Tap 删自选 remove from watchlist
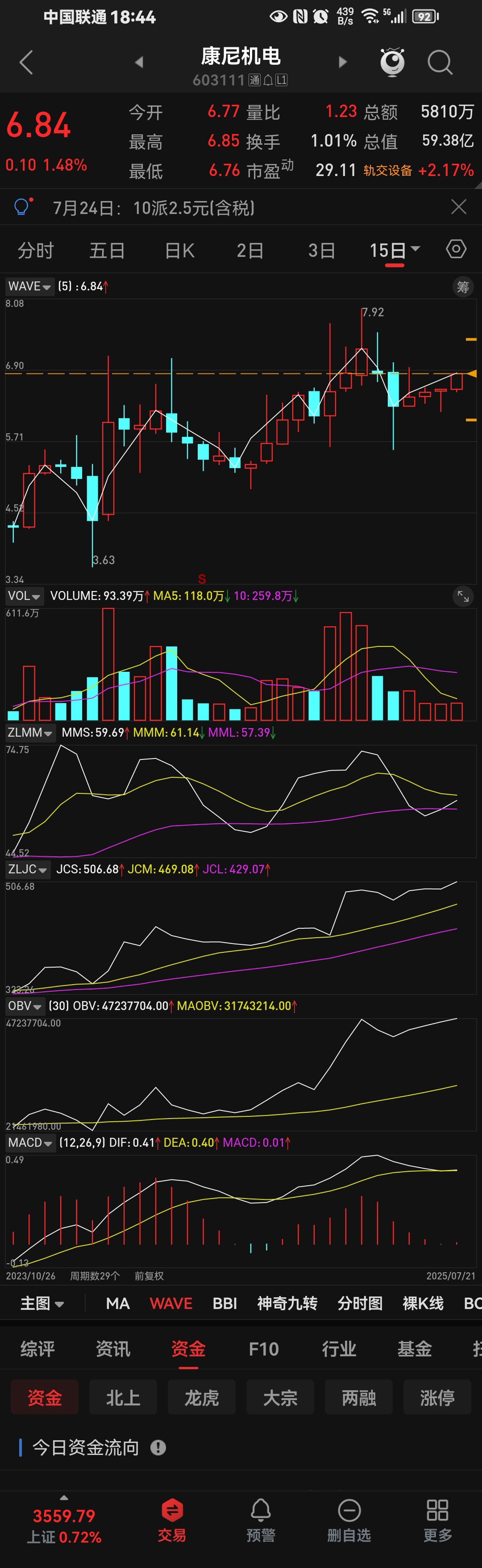 (x=349, y=1520)
